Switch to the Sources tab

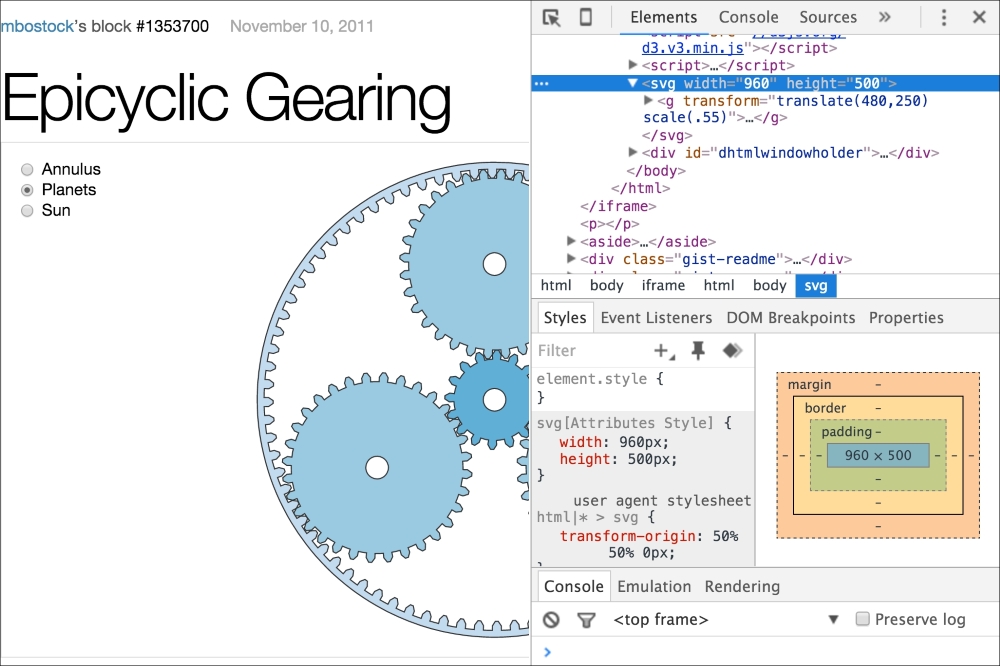coord(827,17)
